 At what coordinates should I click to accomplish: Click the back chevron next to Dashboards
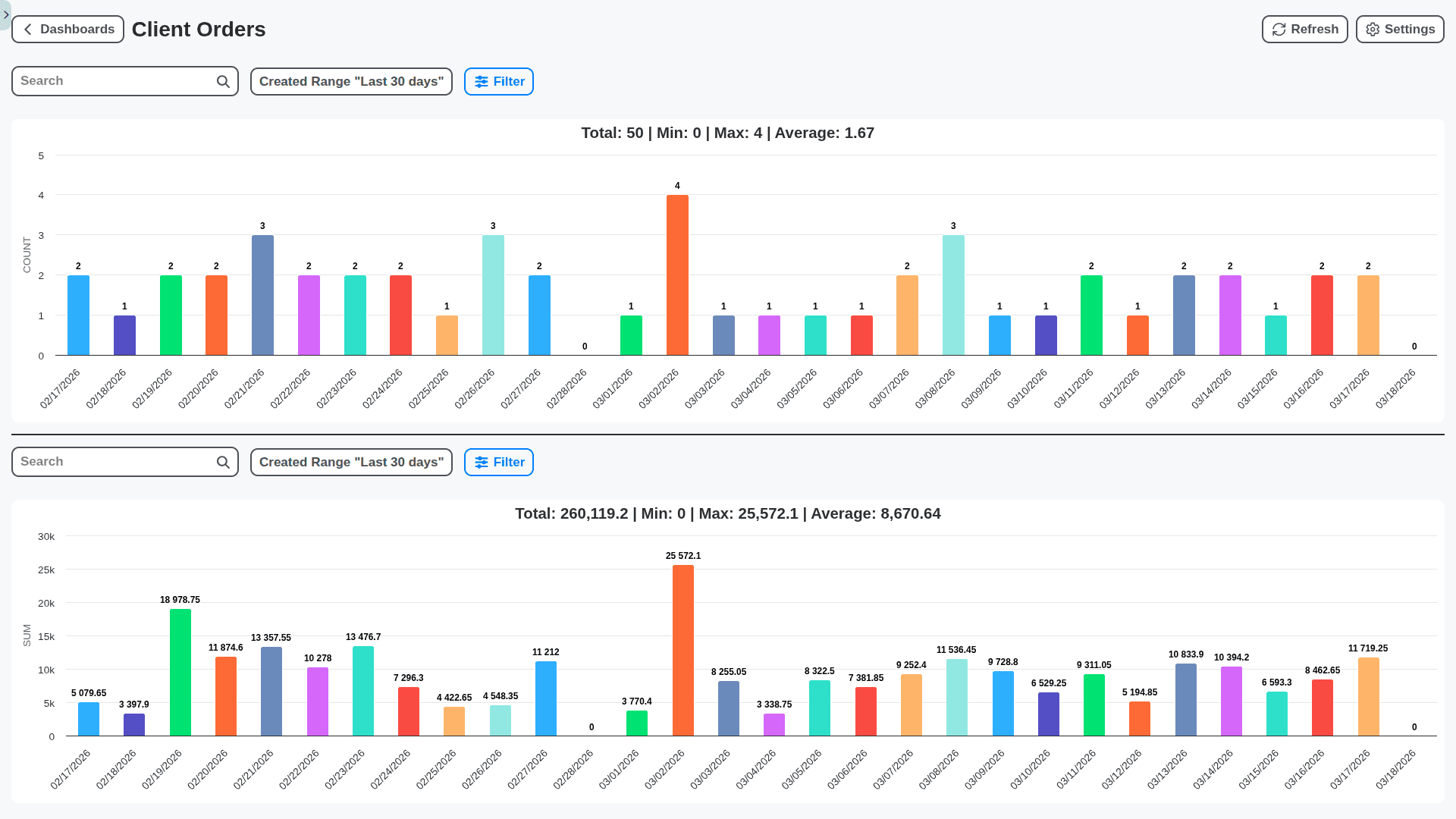[27, 29]
